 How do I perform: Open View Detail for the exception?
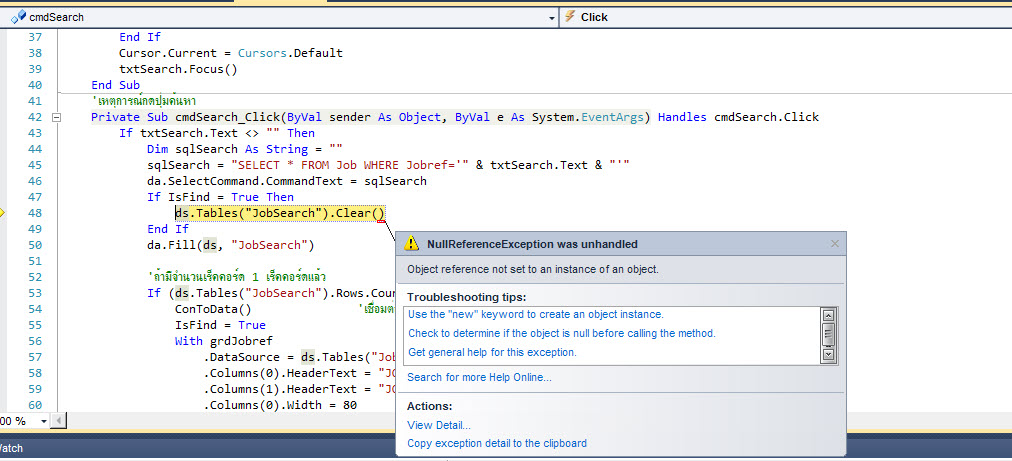tap(439, 425)
